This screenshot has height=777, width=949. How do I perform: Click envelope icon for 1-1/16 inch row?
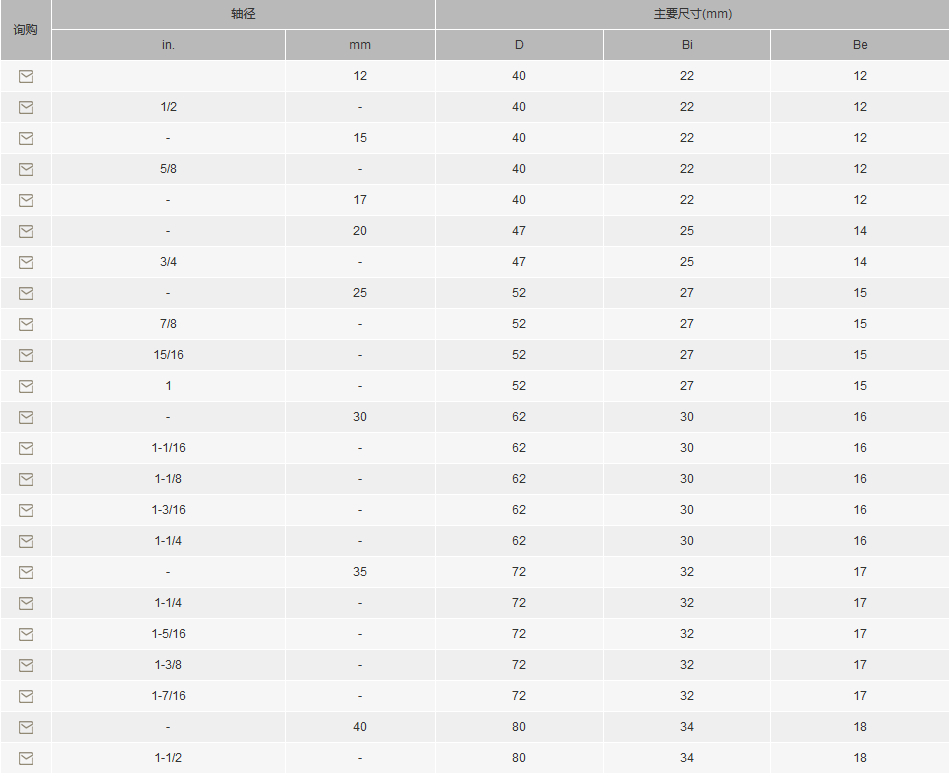pyautogui.click(x=26, y=448)
